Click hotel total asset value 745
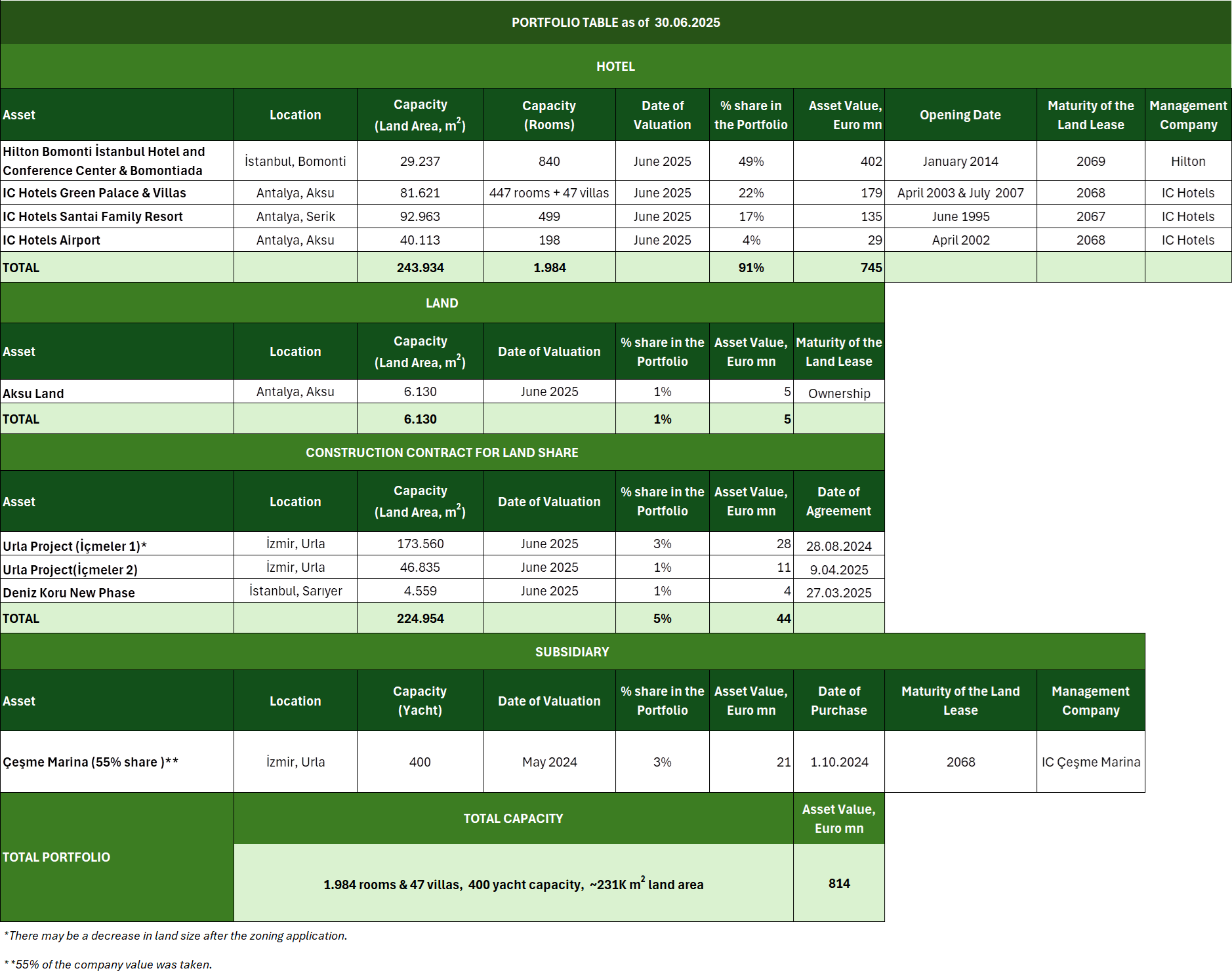Screen dimensions: 1232x979 (839, 268)
